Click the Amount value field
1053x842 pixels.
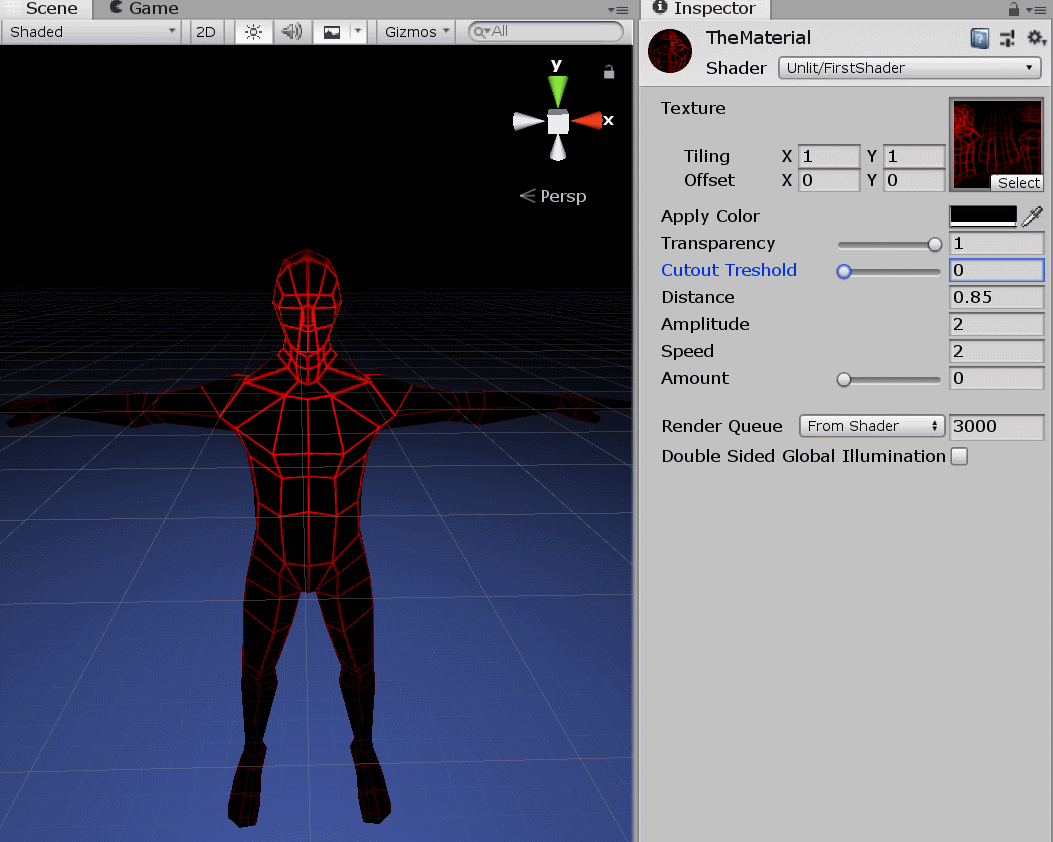(997, 379)
